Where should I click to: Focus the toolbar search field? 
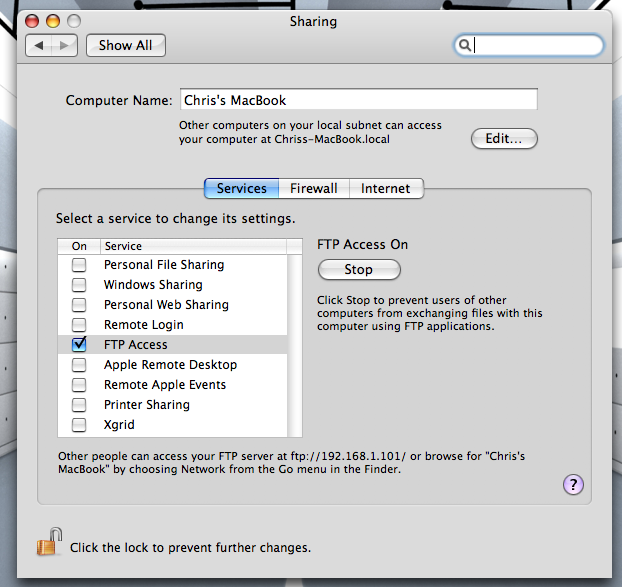click(x=528, y=45)
